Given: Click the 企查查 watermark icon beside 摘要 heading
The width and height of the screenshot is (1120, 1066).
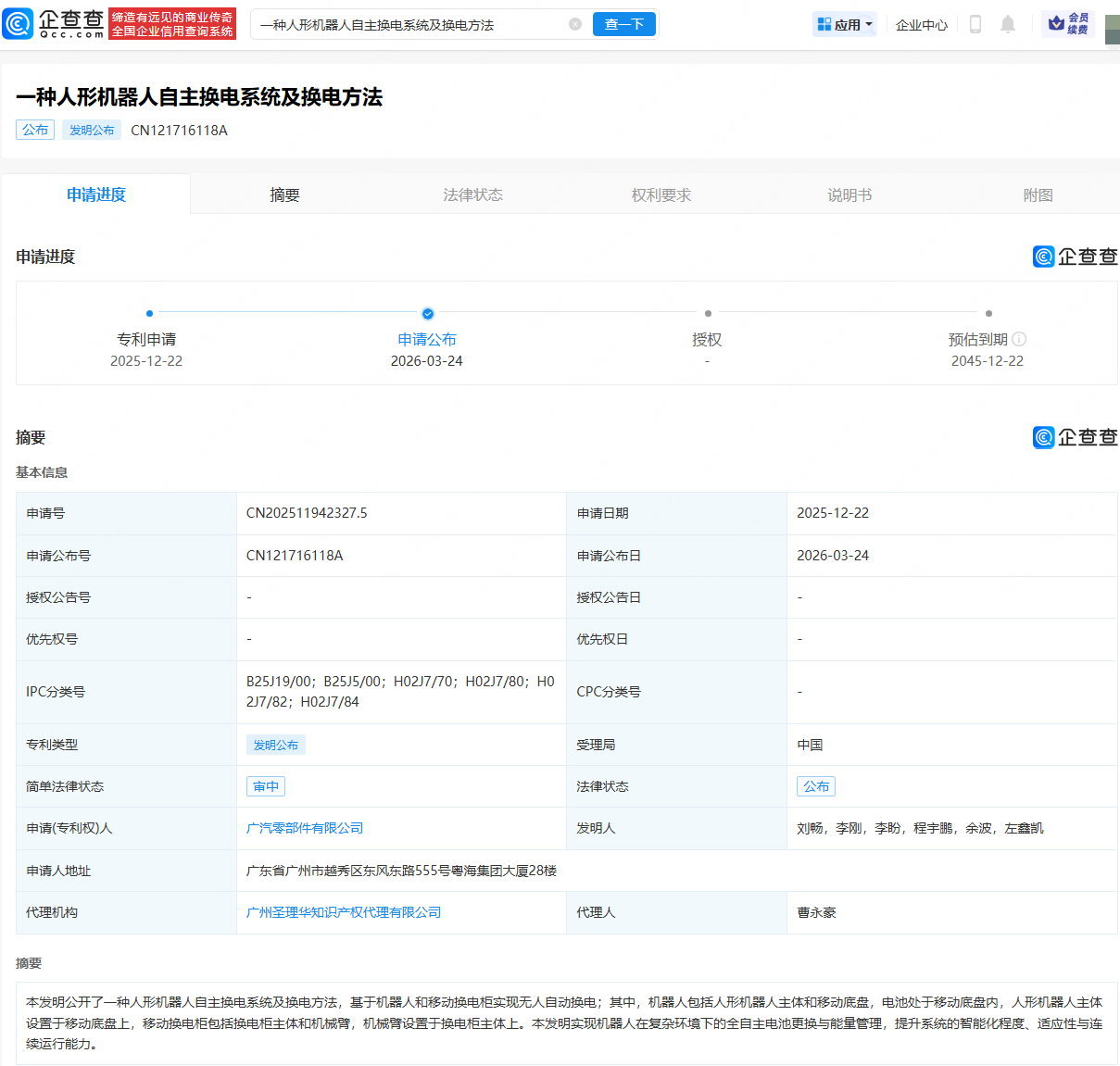Looking at the screenshot, I should [1041, 437].
